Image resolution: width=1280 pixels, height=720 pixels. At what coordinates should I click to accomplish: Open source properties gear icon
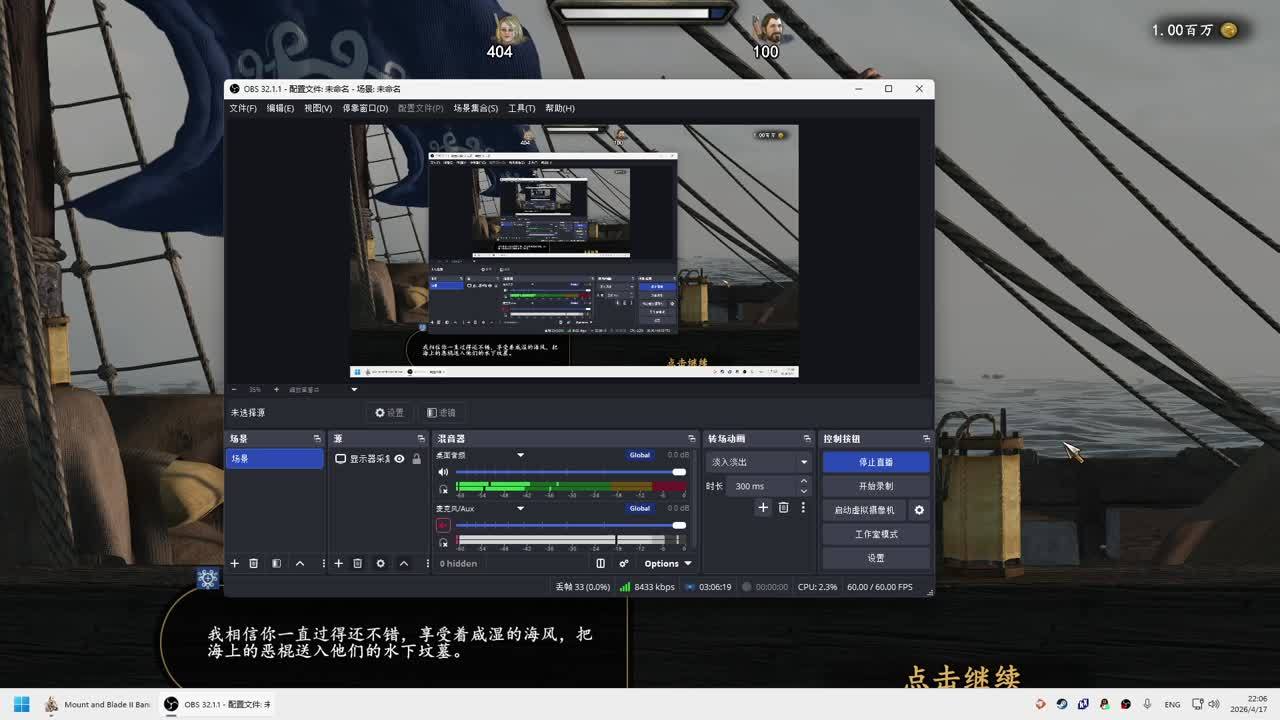[x=380, y=563]
